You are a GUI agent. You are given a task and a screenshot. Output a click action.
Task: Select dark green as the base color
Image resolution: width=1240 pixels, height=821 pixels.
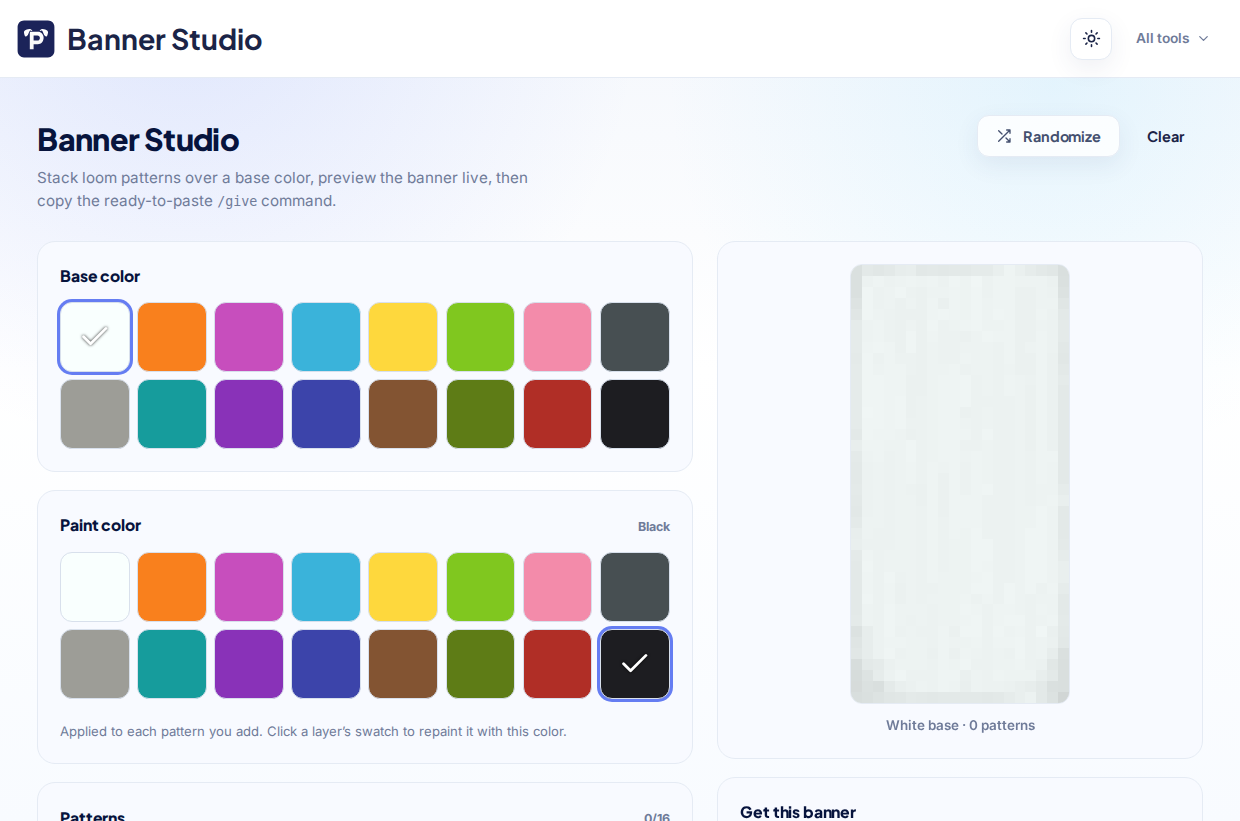480,414
